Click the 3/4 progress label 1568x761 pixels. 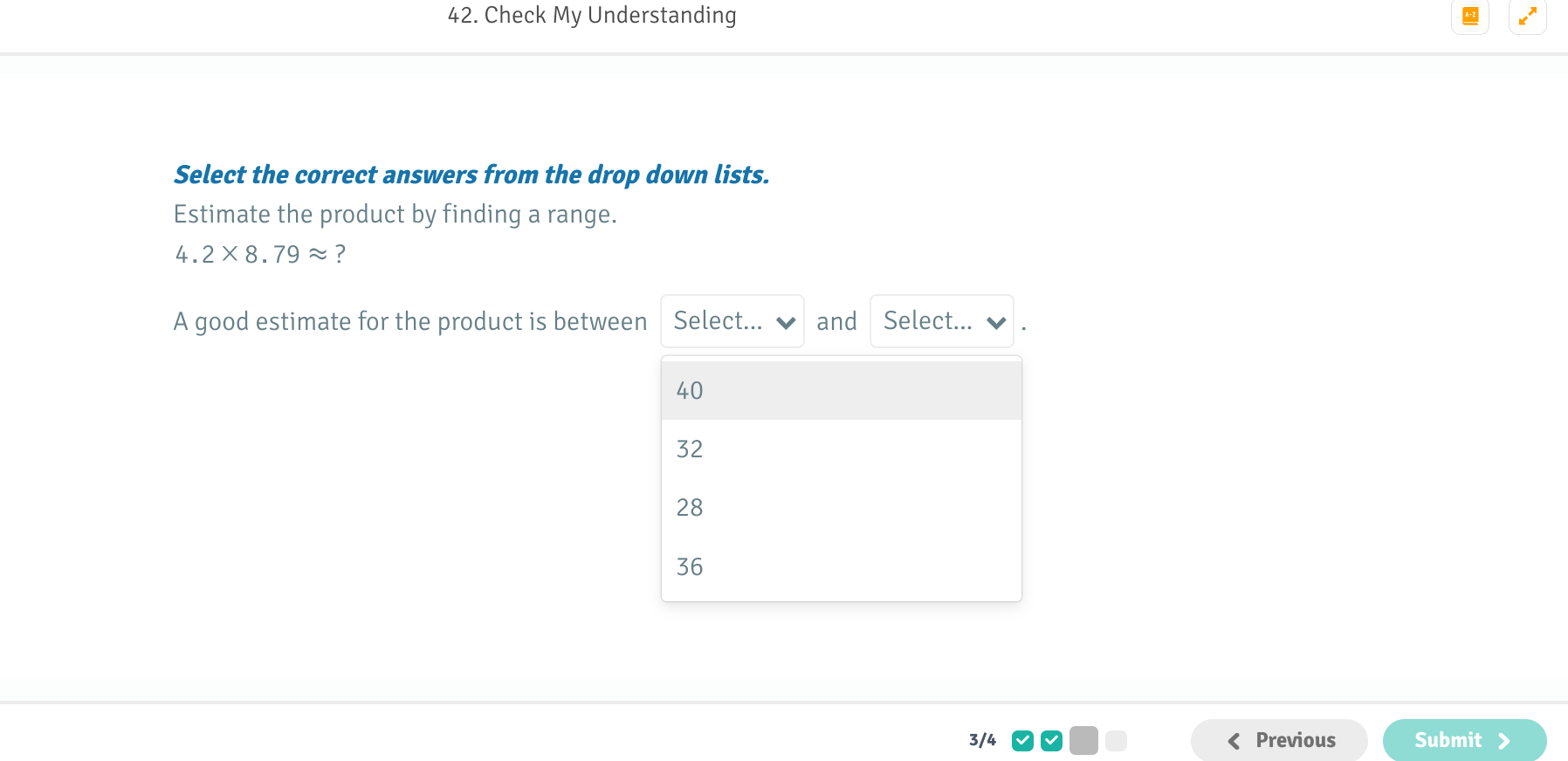pyautogui.click(x=983, y=740)
